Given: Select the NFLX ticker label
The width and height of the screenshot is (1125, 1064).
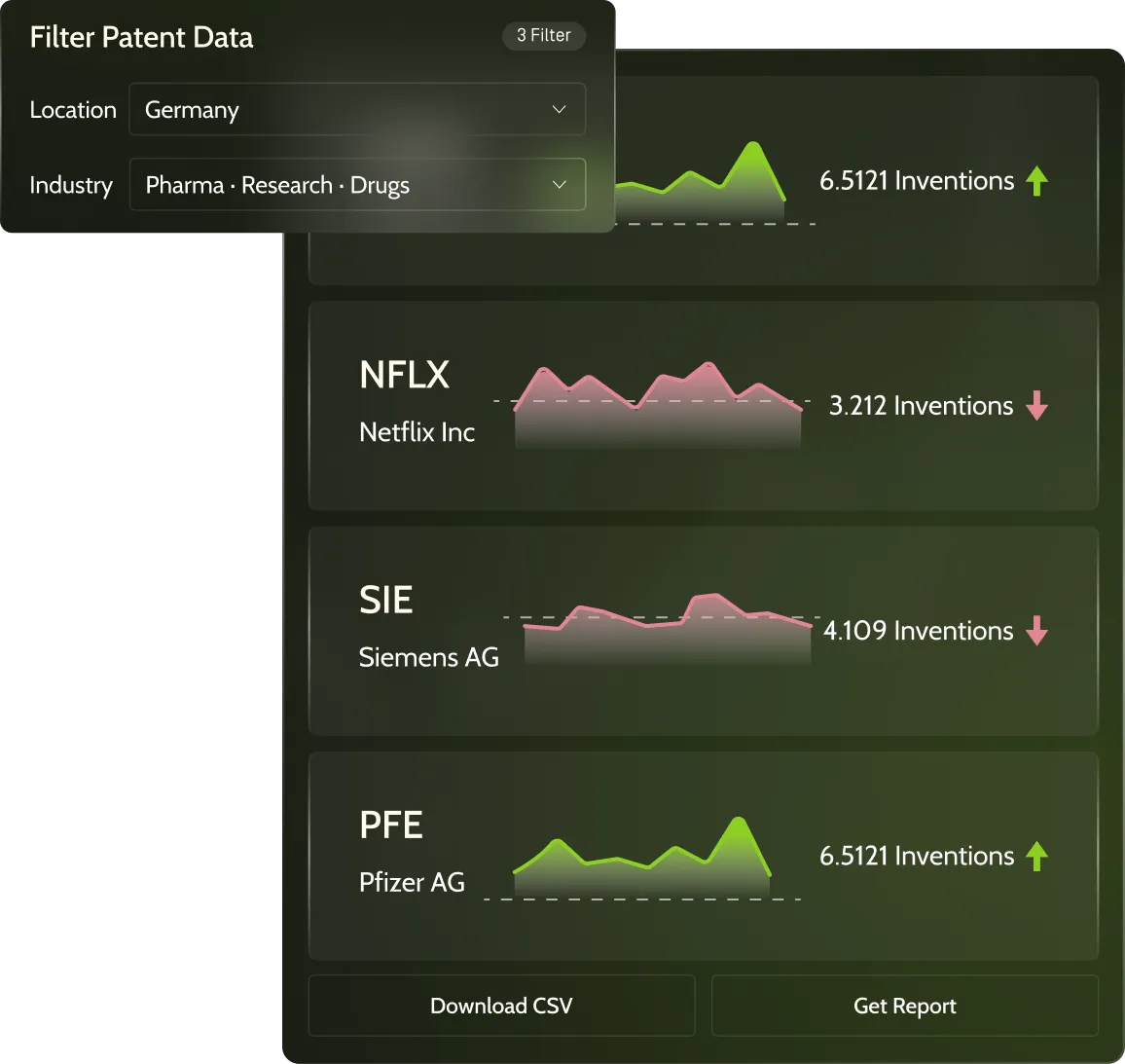Looking at the screenshot, I should tap(404, 375).
